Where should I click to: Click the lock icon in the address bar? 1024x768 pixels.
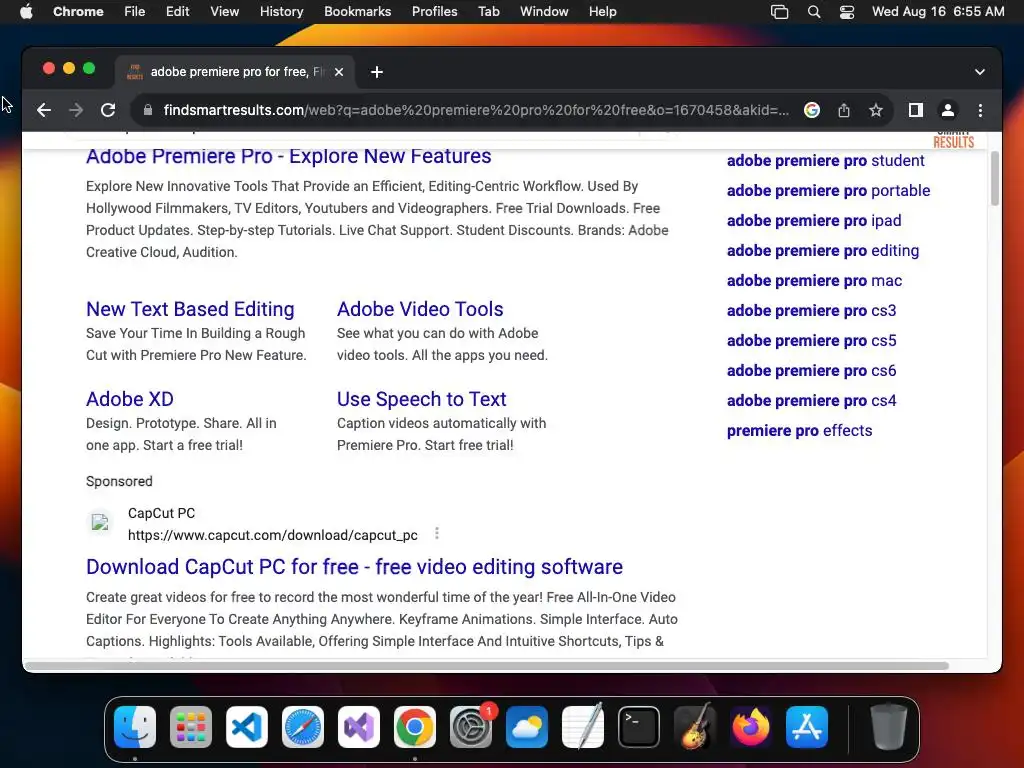148,110
